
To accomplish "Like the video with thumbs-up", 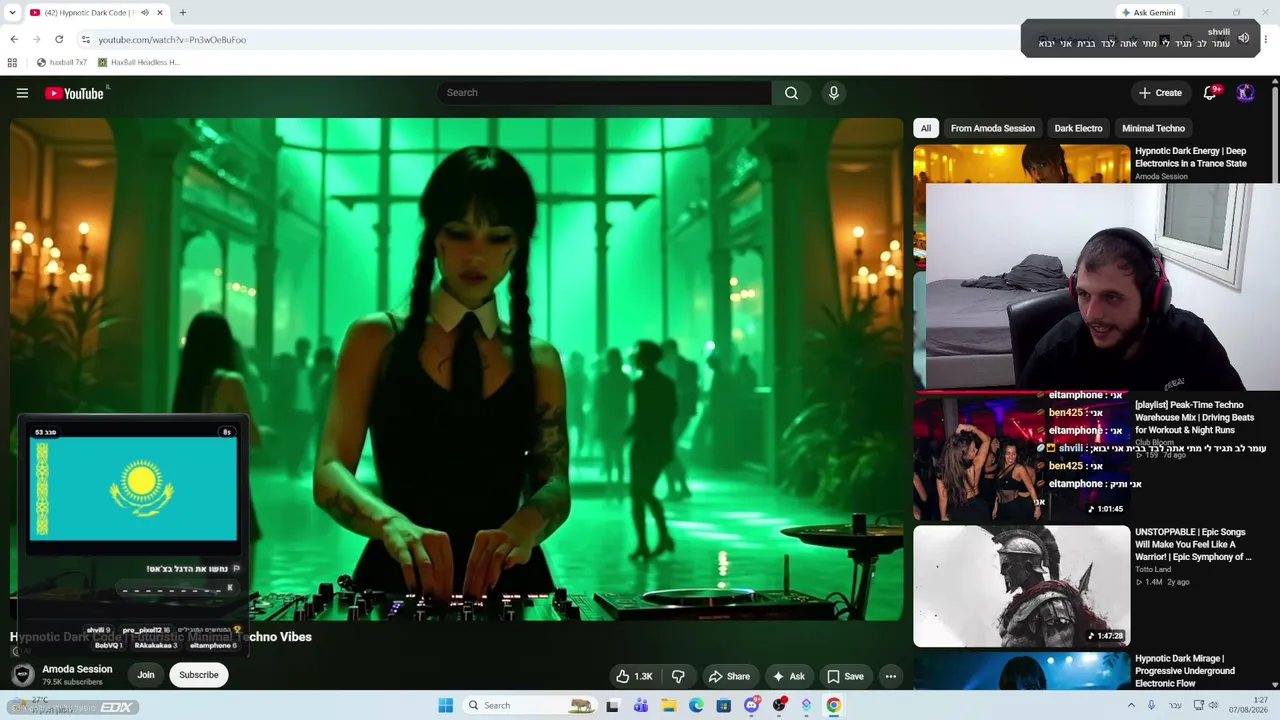I will [634, 676].
